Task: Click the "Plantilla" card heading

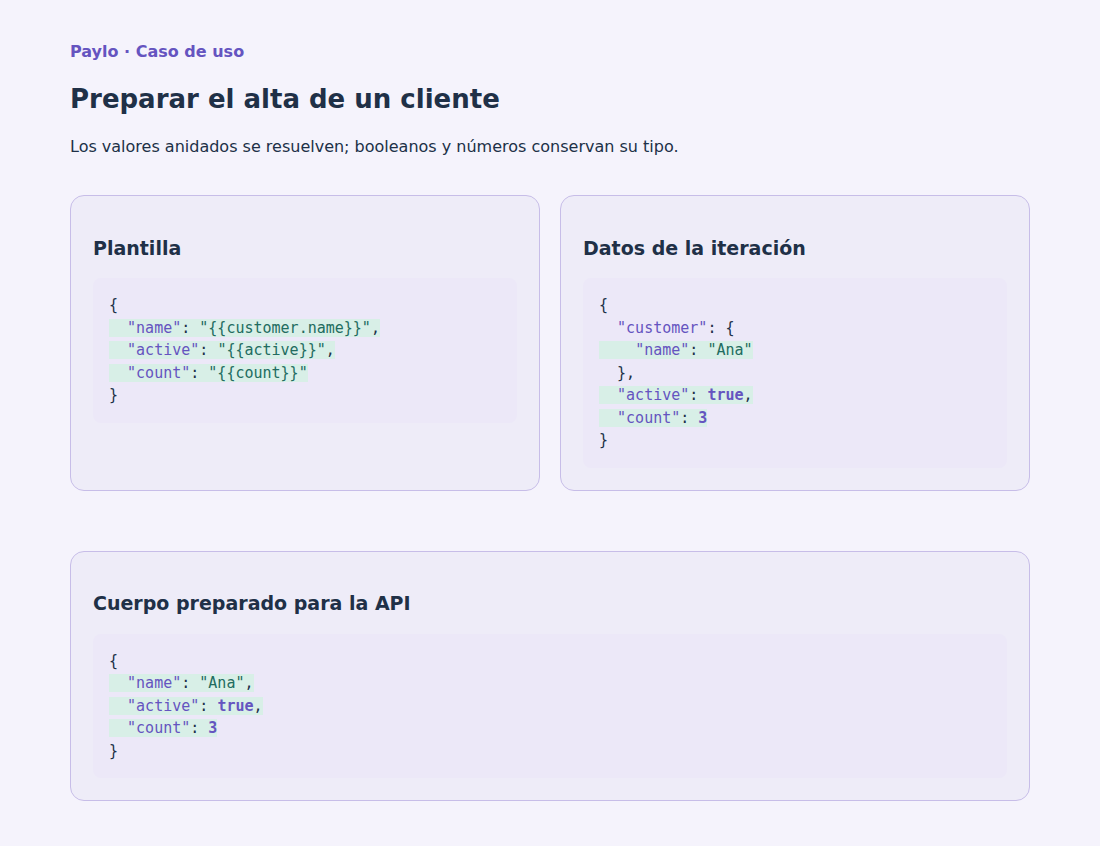Action: tap(137, 248)
